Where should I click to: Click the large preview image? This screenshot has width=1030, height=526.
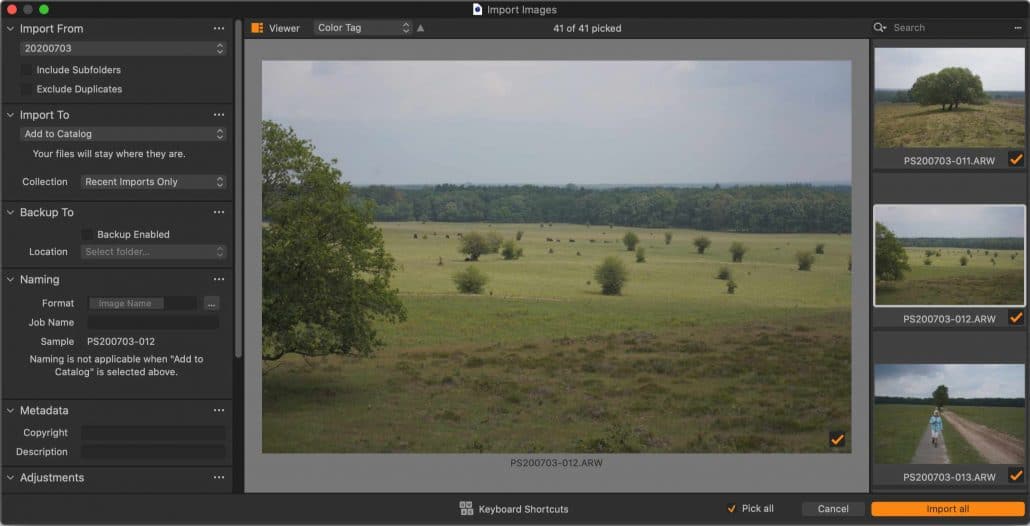point(556,257)
